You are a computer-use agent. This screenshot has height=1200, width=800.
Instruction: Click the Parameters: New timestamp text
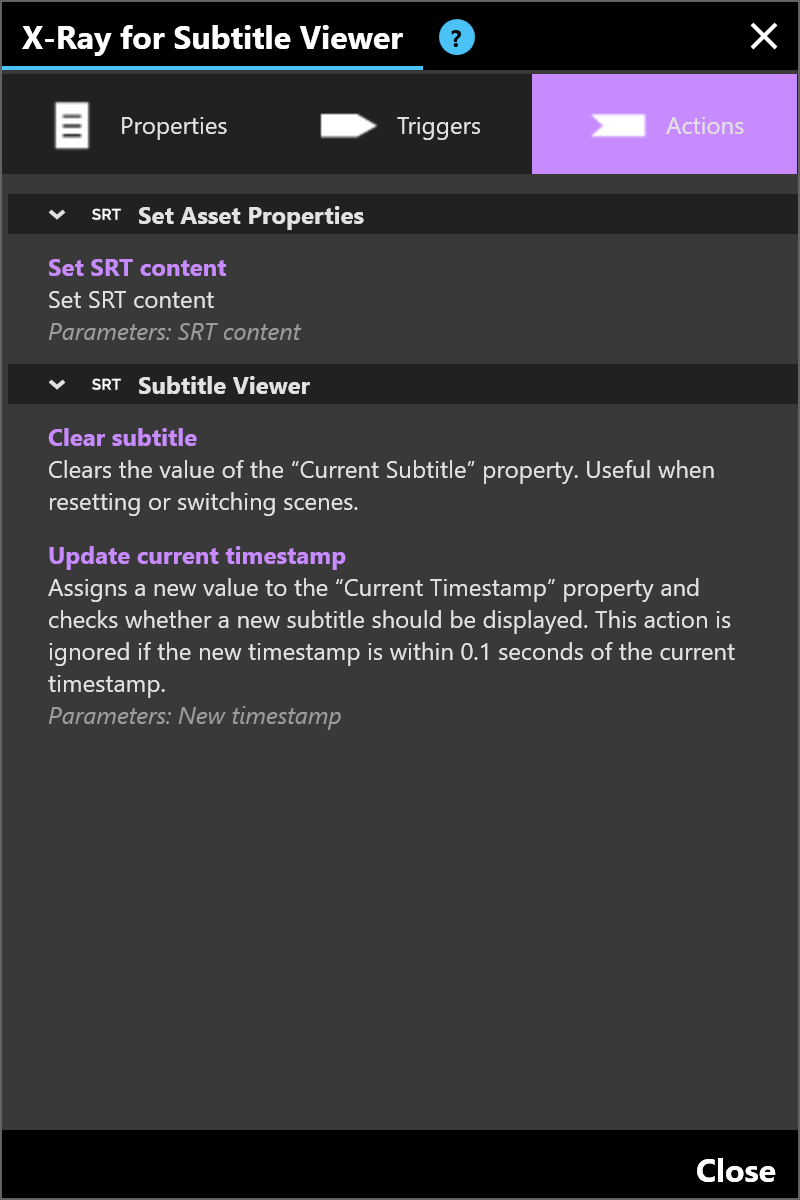tap(195, 716)
